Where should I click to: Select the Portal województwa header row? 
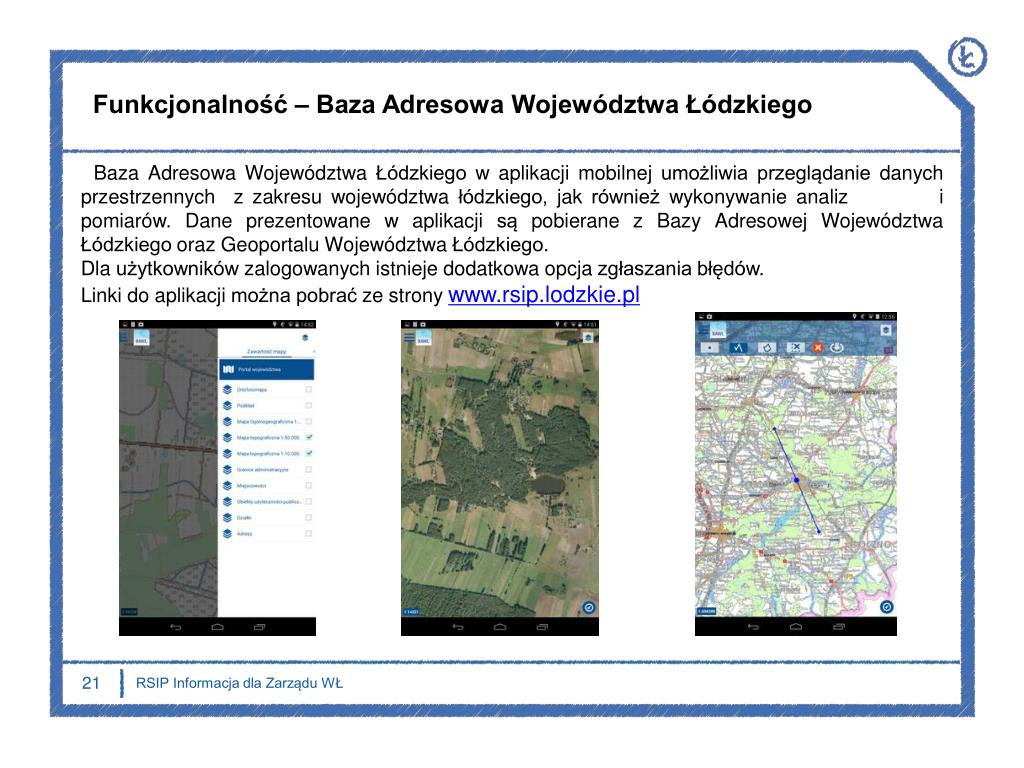coord(266,370)
